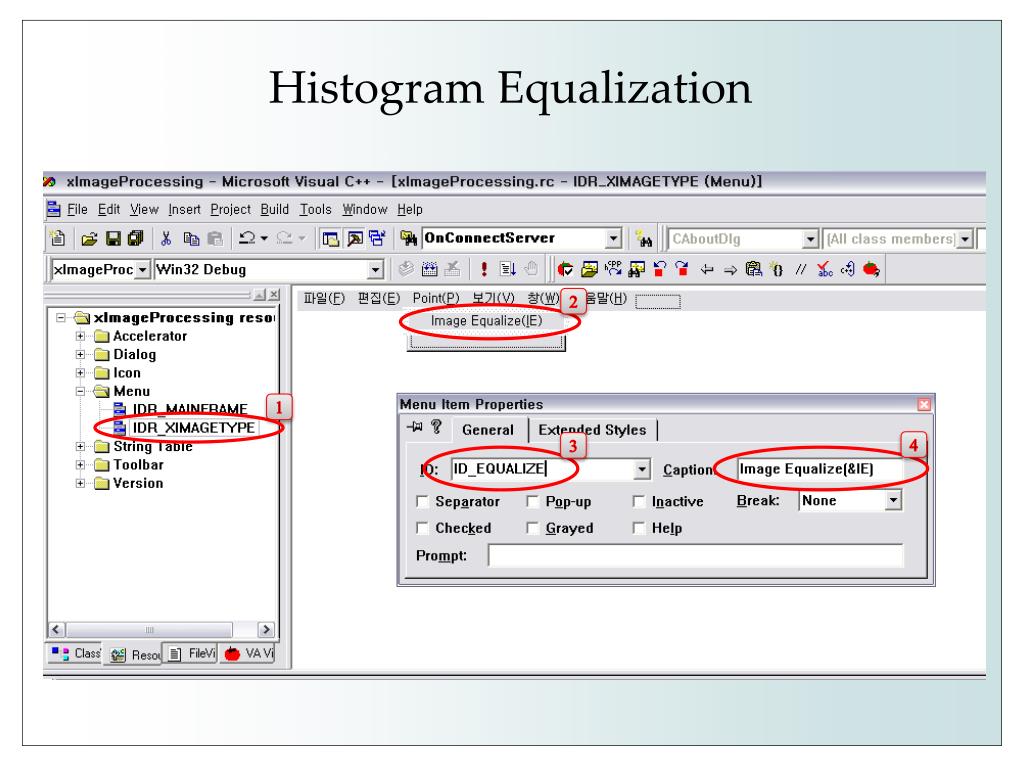
Task: Expand the Toolbar folder node
Action: (80, 465)
